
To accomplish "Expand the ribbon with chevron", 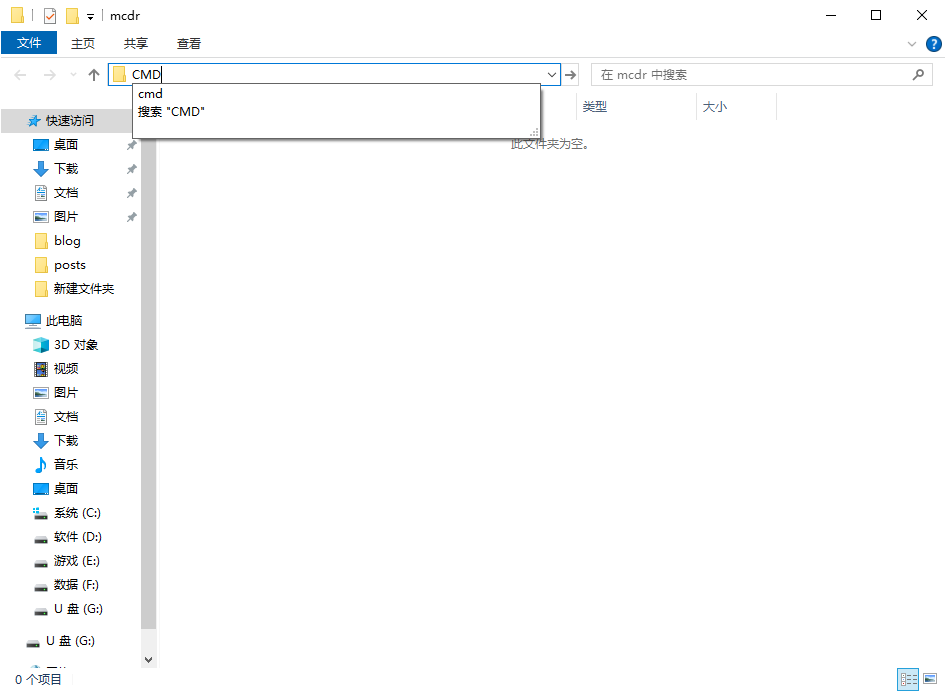I will coord(911,44).
